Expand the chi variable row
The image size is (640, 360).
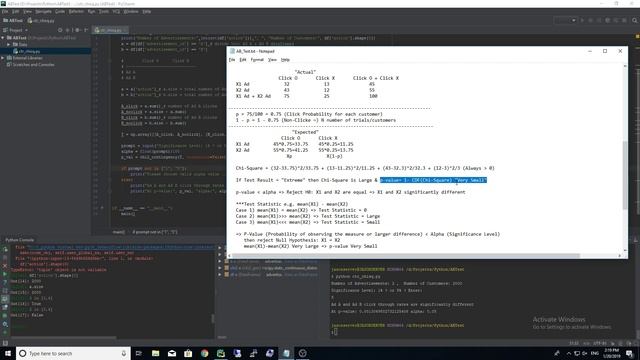(220, 268)
